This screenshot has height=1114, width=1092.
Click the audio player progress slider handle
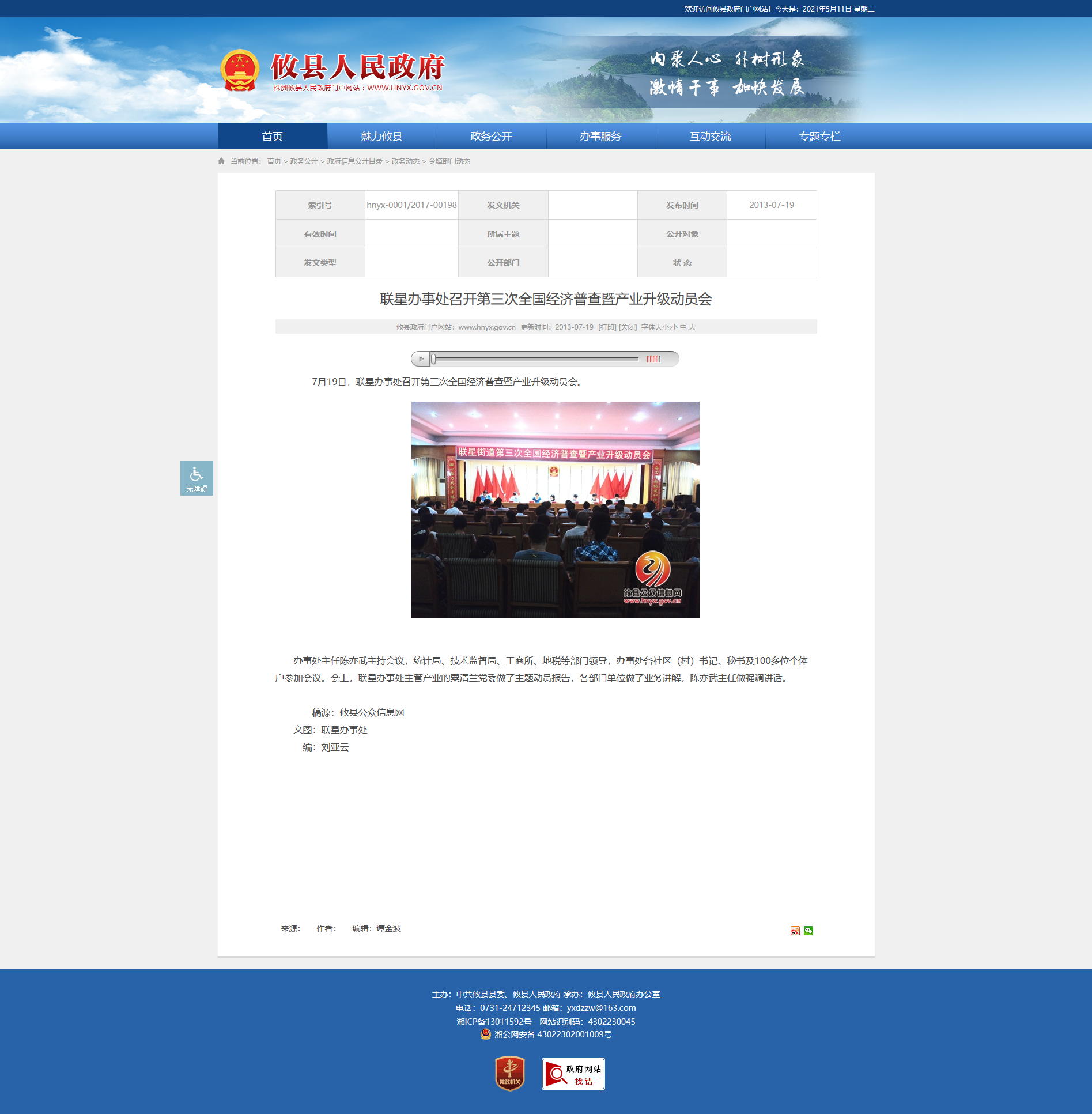(x=433, y=359)
